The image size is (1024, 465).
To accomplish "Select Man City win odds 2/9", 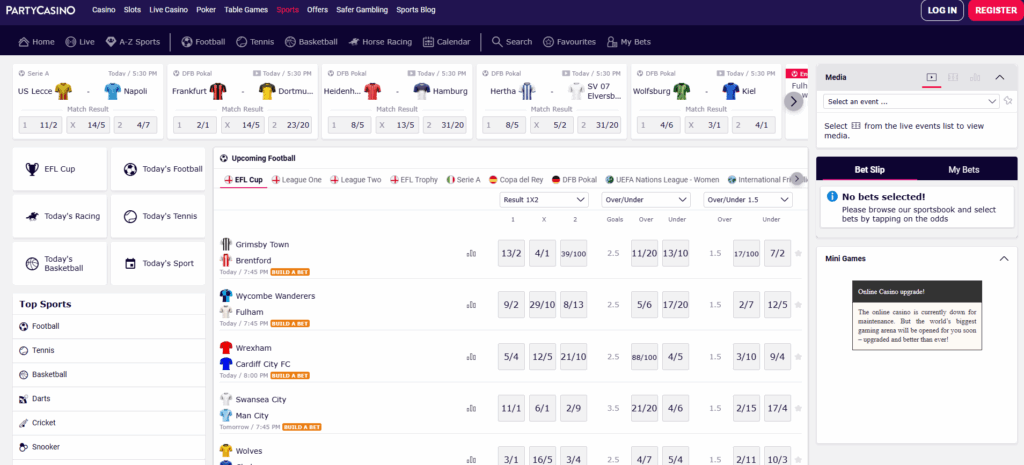I will click(573, 408).
